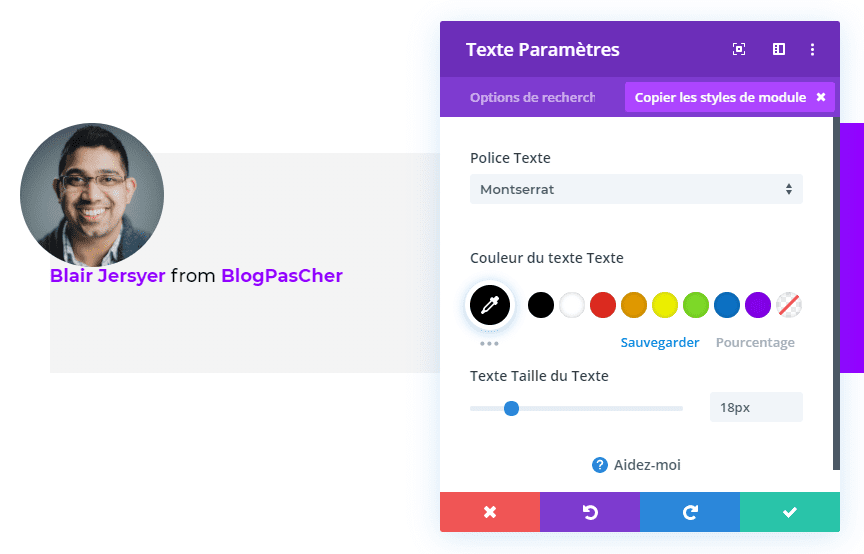Select the transparent no-color swatch
Screen dimensions: 864x554
[789, 305]
